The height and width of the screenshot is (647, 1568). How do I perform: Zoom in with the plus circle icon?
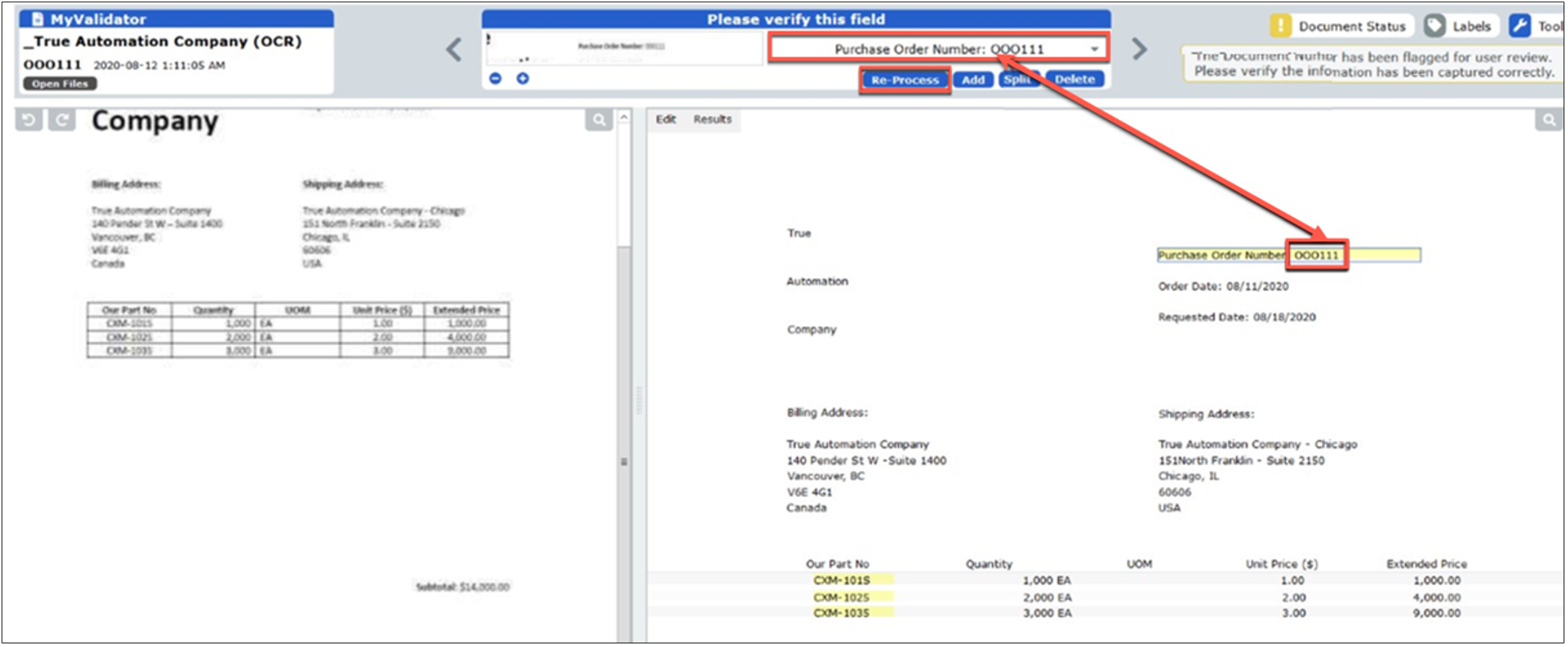pyautogui.click(x=523, y=79)
